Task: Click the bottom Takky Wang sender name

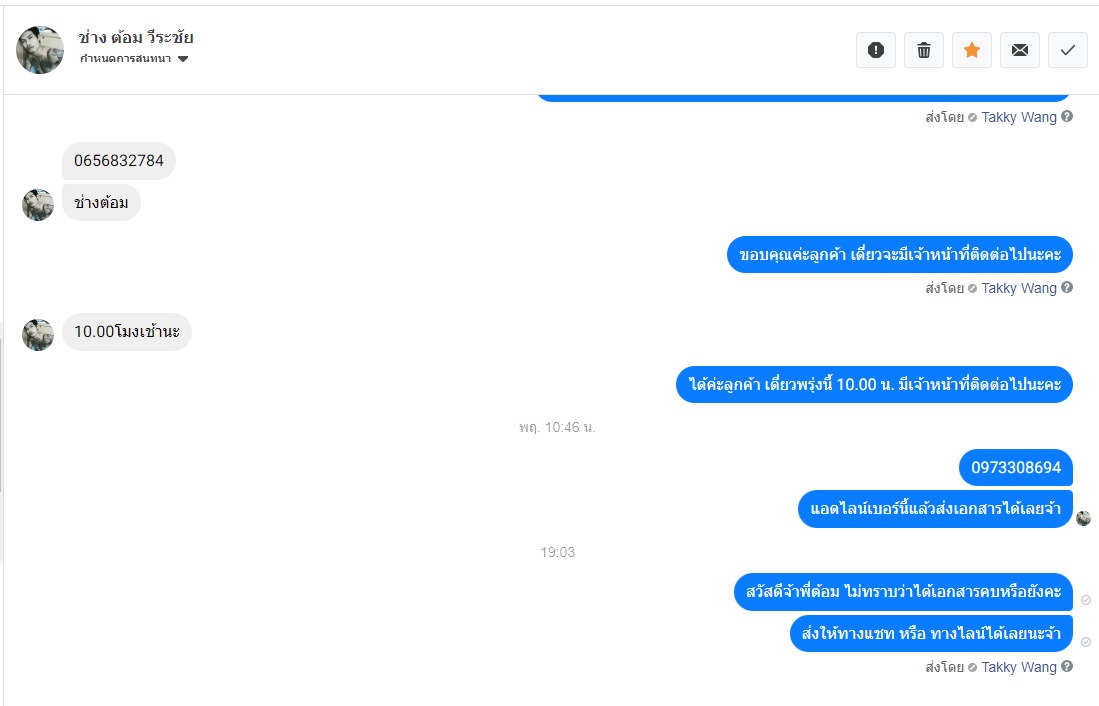Action: 1018,667
